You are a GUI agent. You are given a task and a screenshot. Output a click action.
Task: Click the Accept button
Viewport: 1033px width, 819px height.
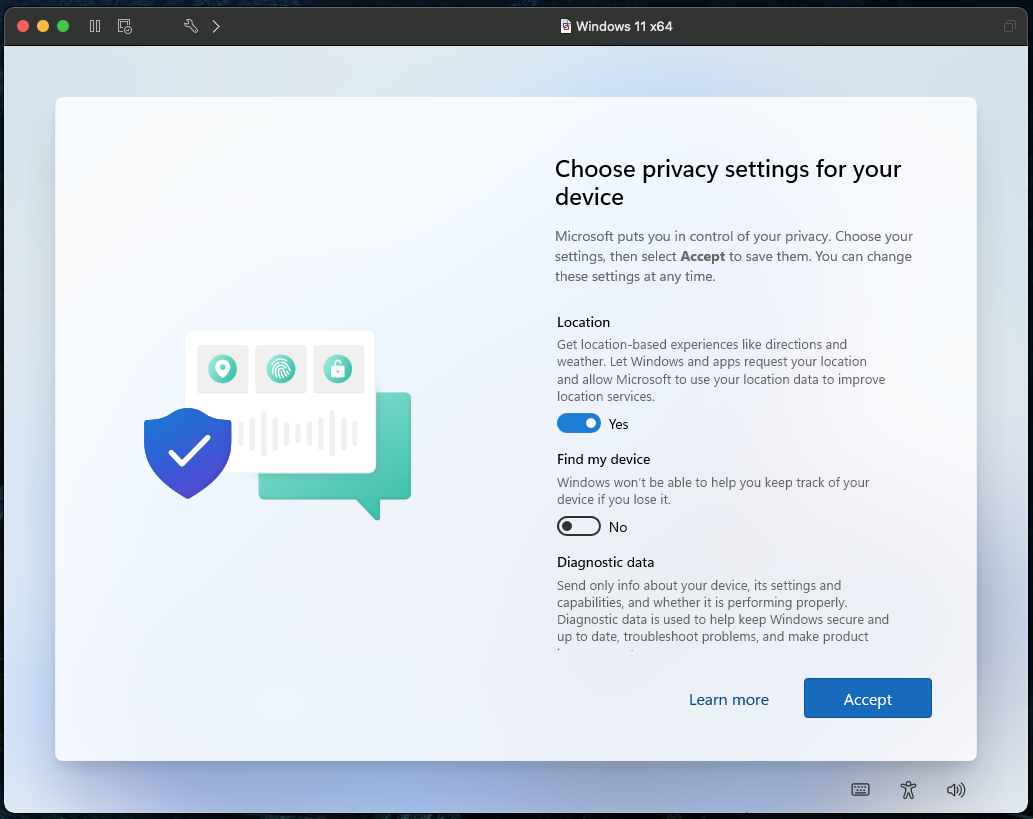click(x=868, y=698)
